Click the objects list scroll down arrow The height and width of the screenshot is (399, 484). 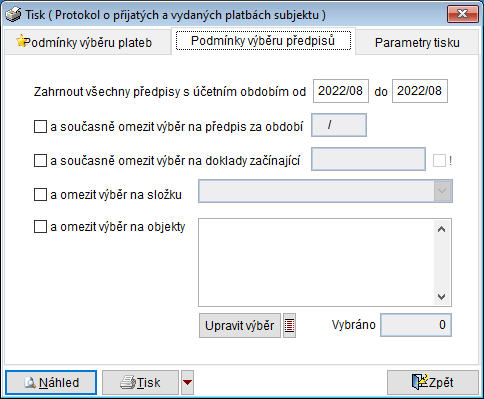click(442, 296)
